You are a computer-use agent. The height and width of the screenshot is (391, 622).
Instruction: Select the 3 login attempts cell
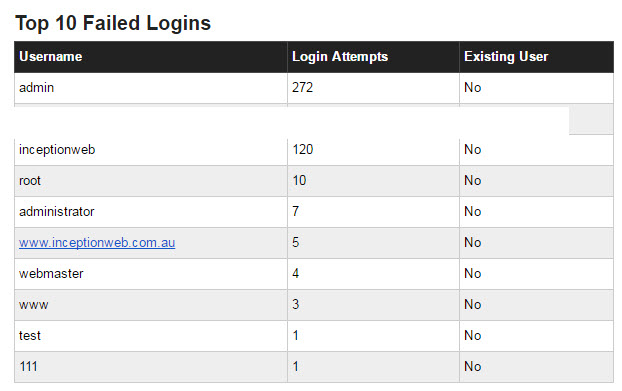(373, 305)
